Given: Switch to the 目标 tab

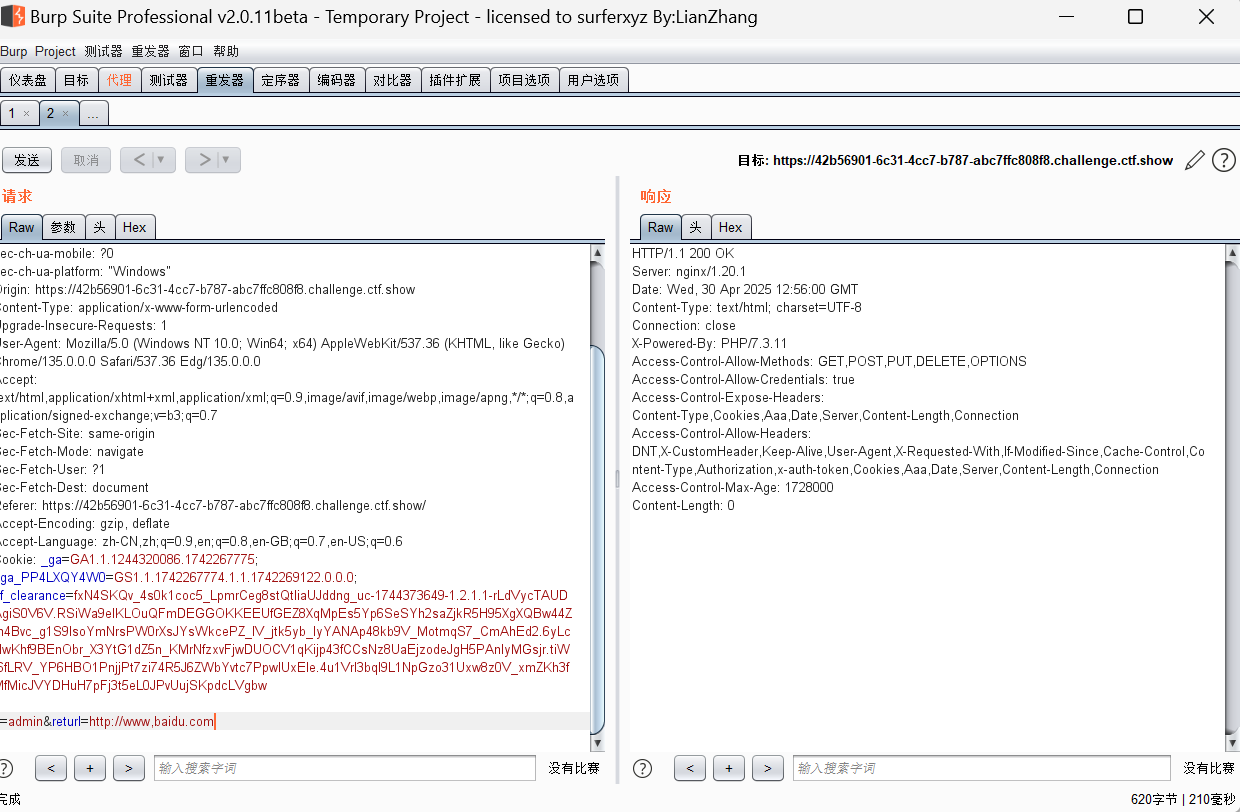Looking at the screenshot, I should (76, 80).
